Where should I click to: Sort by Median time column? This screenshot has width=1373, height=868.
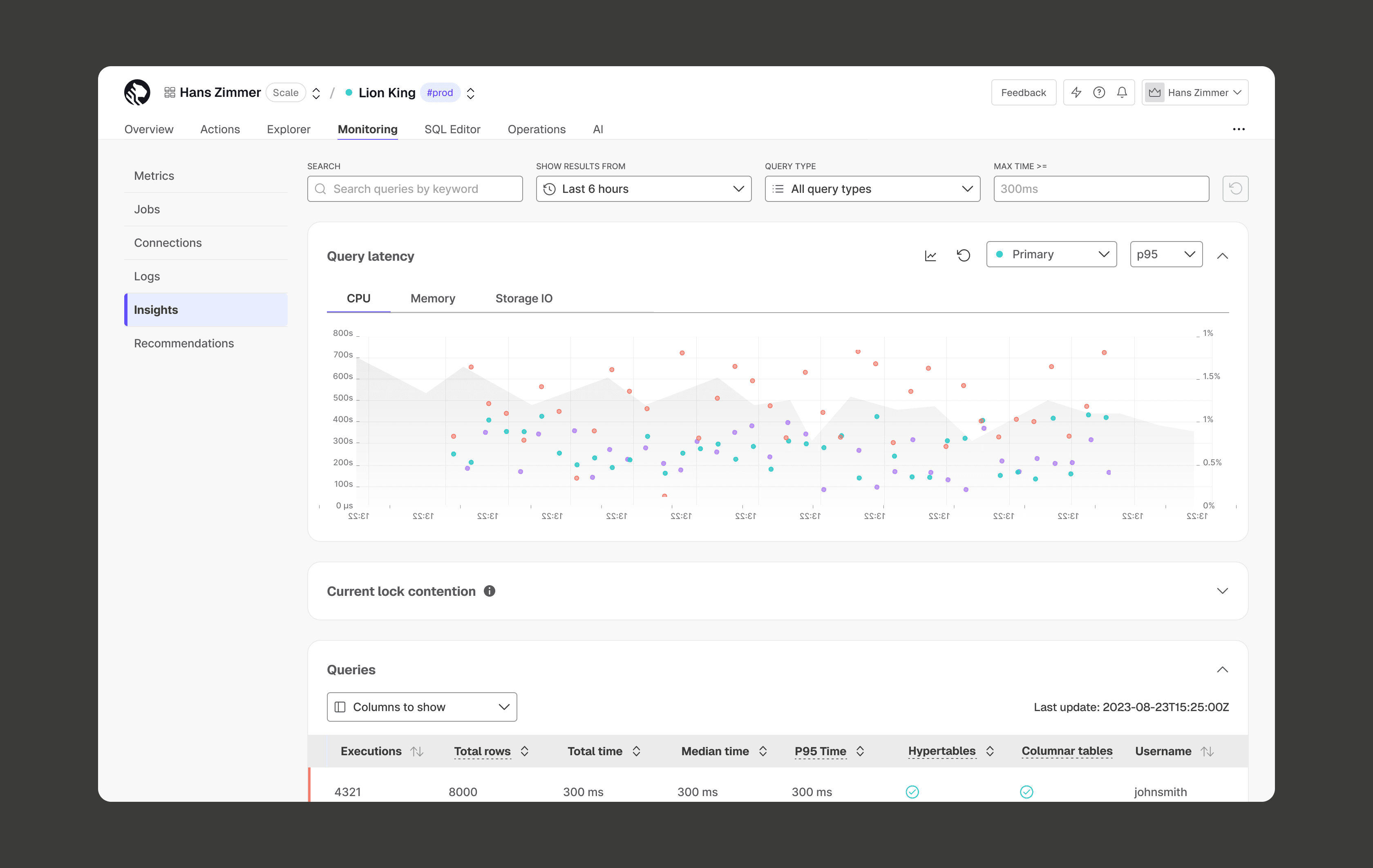click(x=763, y=752)
